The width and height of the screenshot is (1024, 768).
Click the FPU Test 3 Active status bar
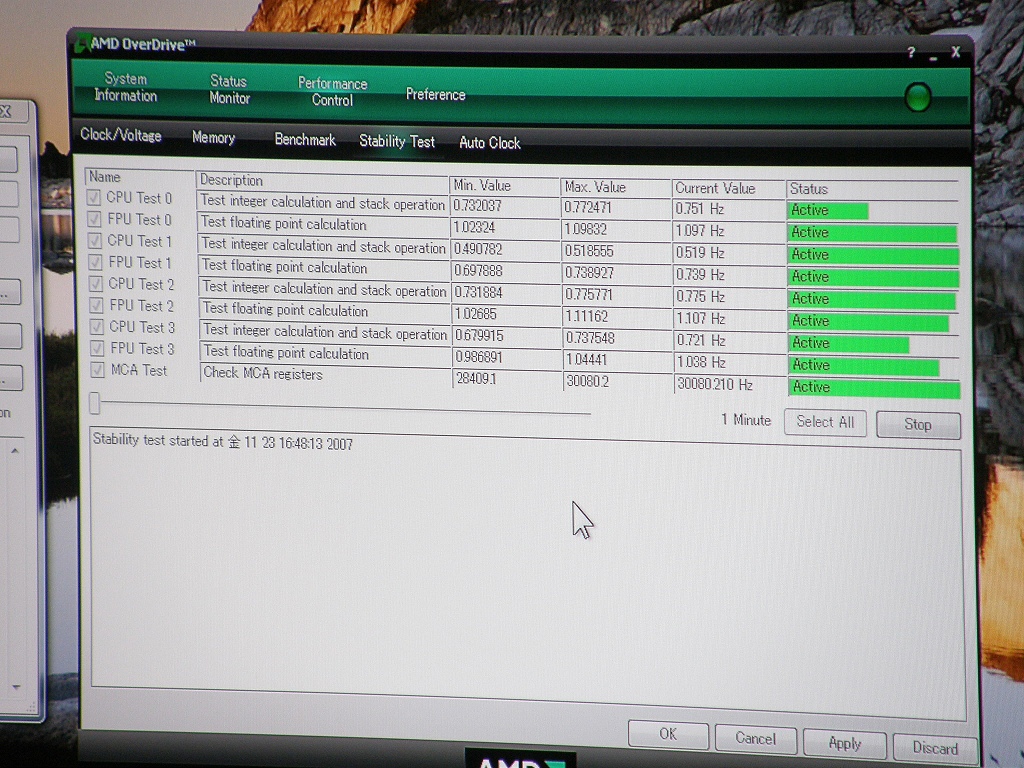[x=865, y=365]
